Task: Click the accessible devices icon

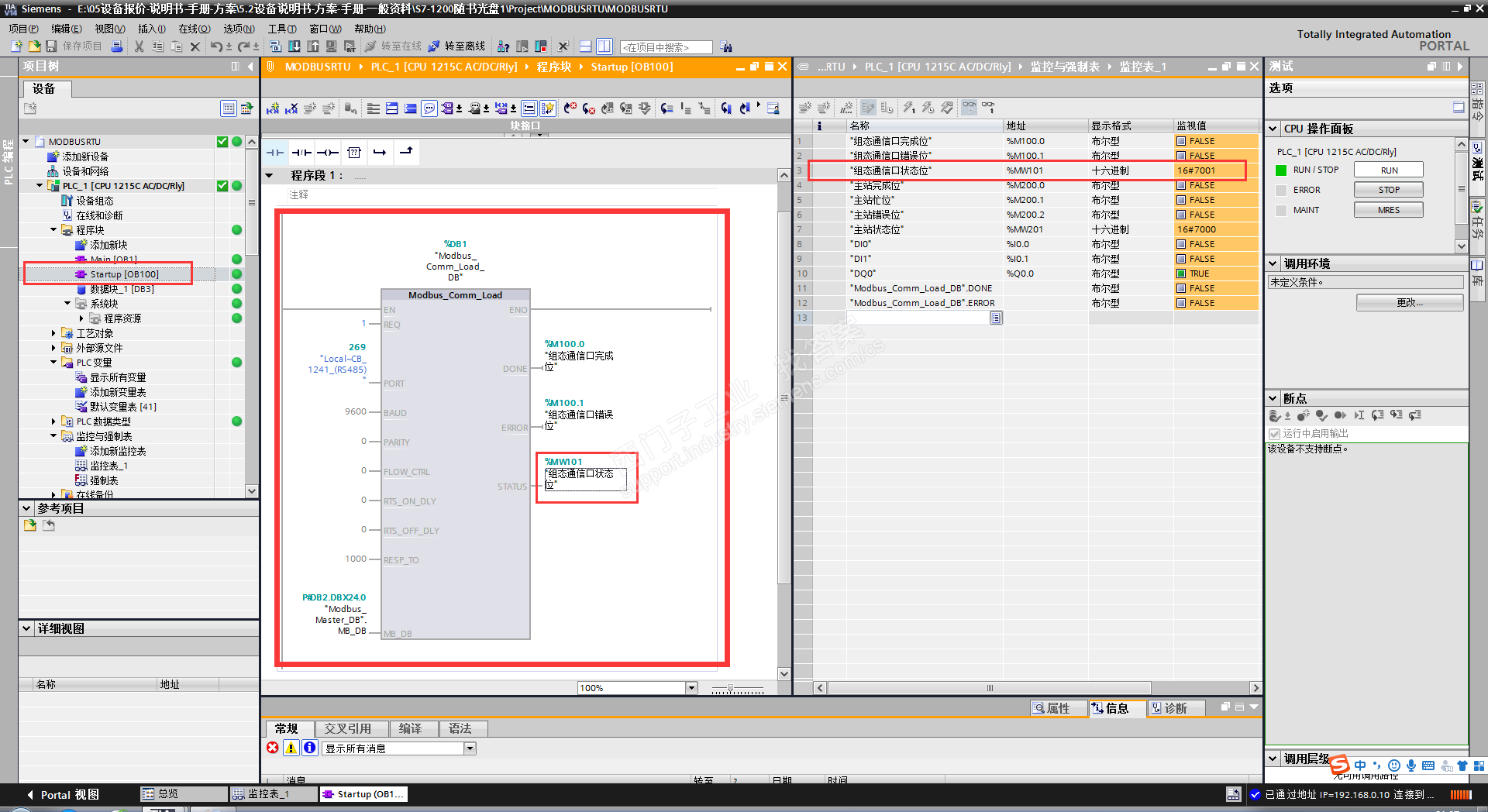Action: click(504, 46)
